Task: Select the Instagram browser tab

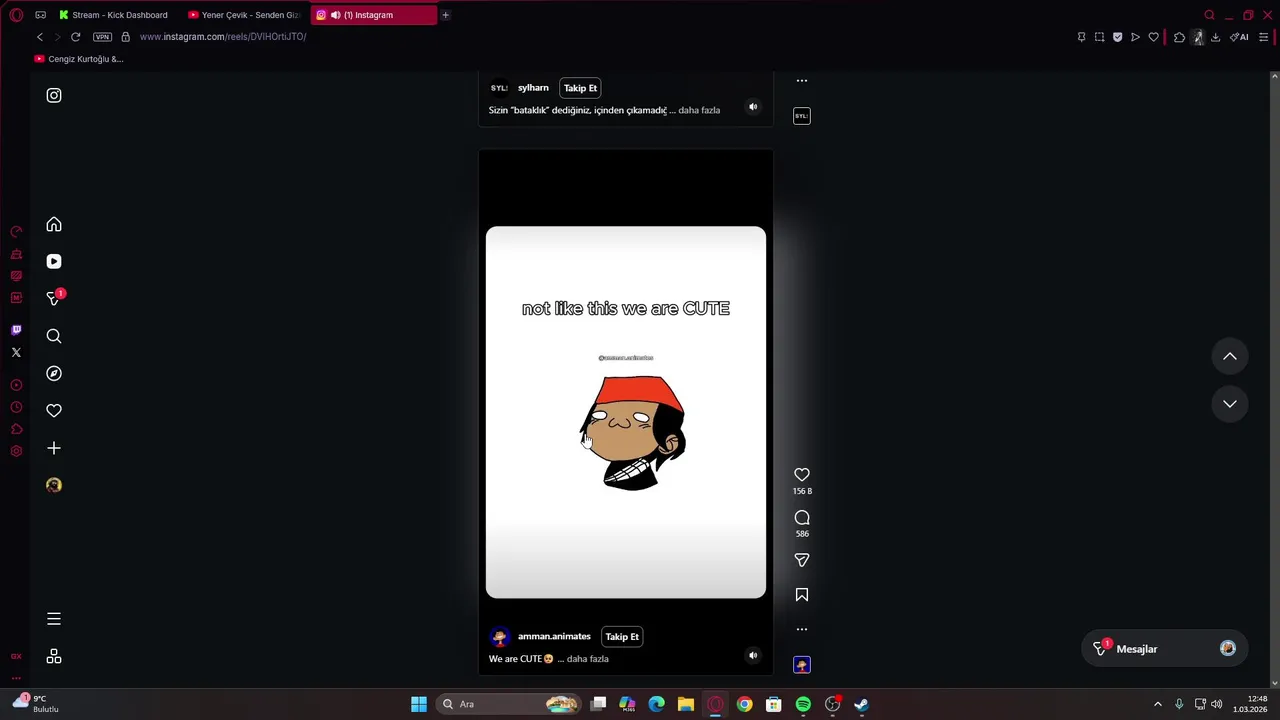Action: tap(373, 15)
